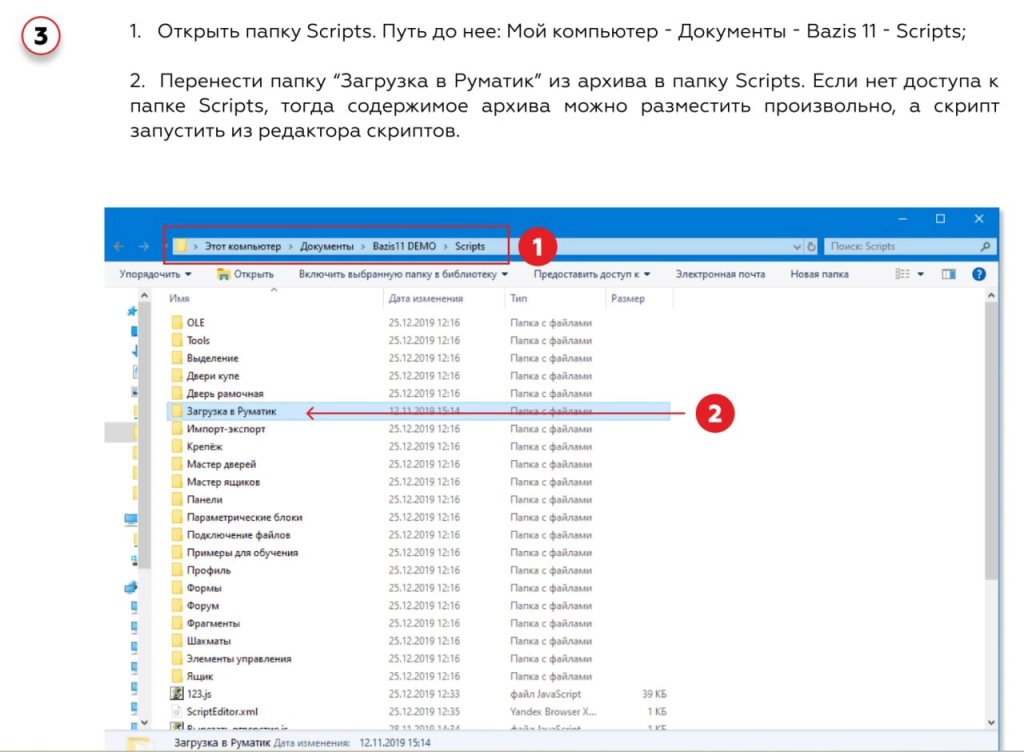Image resolution: width=1024 pixels, height=752 pixels.
Task: Click the view layout icon in the toolbar
Action: tap(903, 274)
